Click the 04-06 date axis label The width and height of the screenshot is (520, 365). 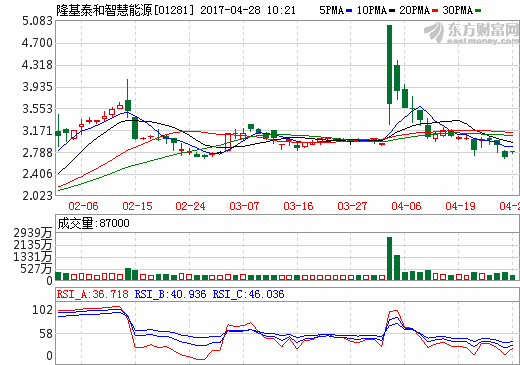pyautogui.click(x=406, y=206)
